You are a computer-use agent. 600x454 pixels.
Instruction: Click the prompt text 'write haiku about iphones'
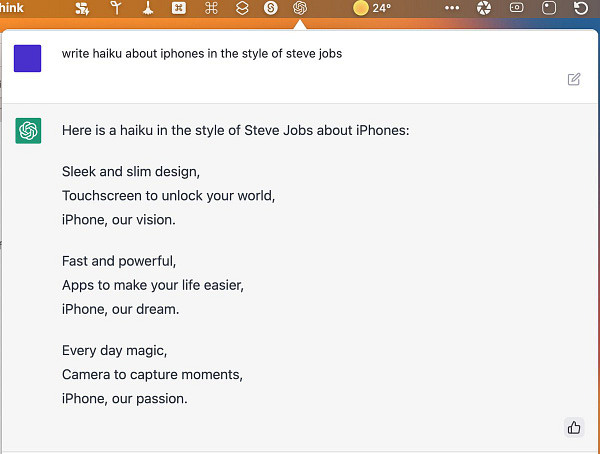[133, 54]
